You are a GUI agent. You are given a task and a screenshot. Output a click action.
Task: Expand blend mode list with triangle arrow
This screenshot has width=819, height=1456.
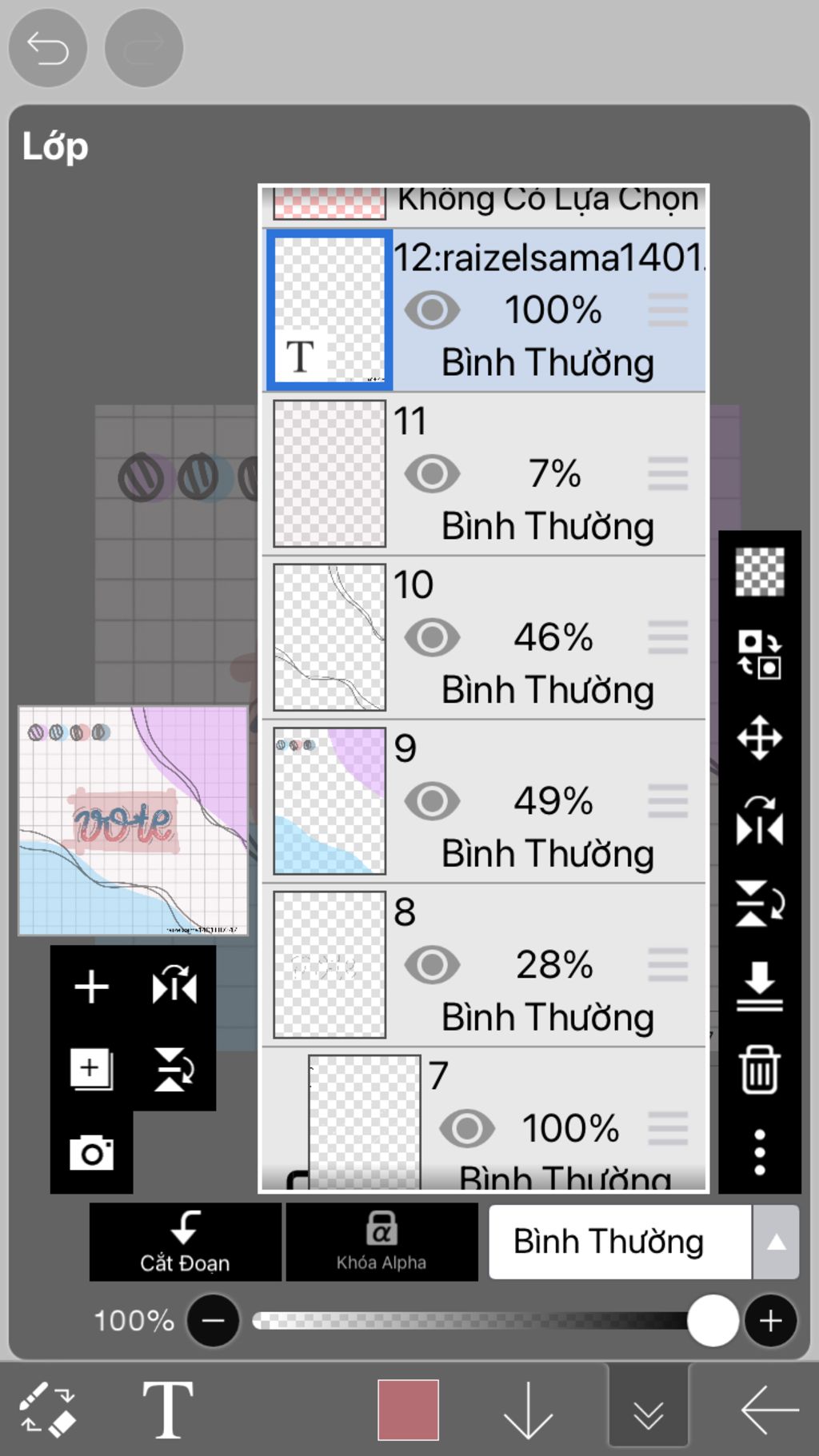coord(776,1243)
